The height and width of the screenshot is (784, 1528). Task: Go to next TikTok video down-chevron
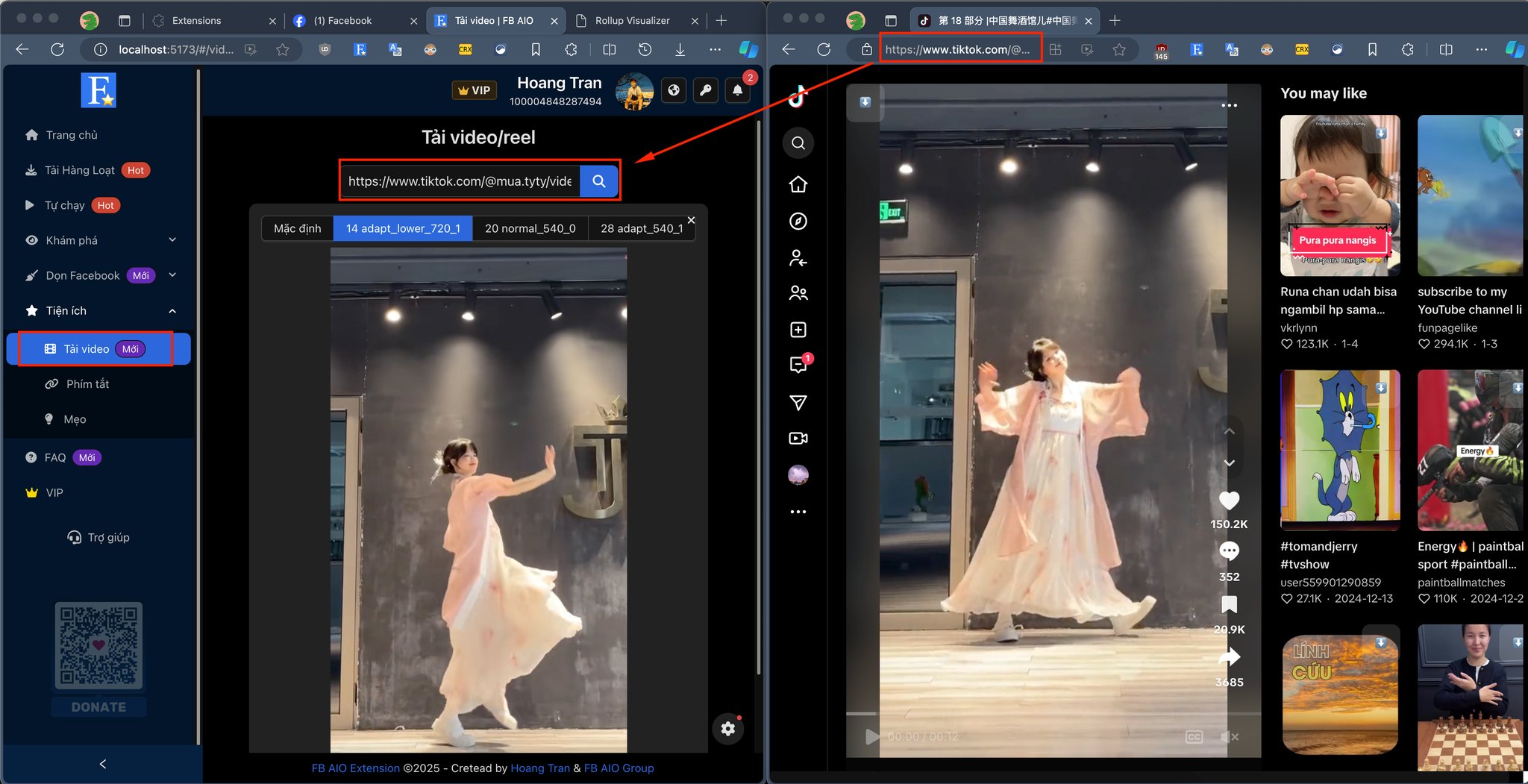coord(1229,463)
